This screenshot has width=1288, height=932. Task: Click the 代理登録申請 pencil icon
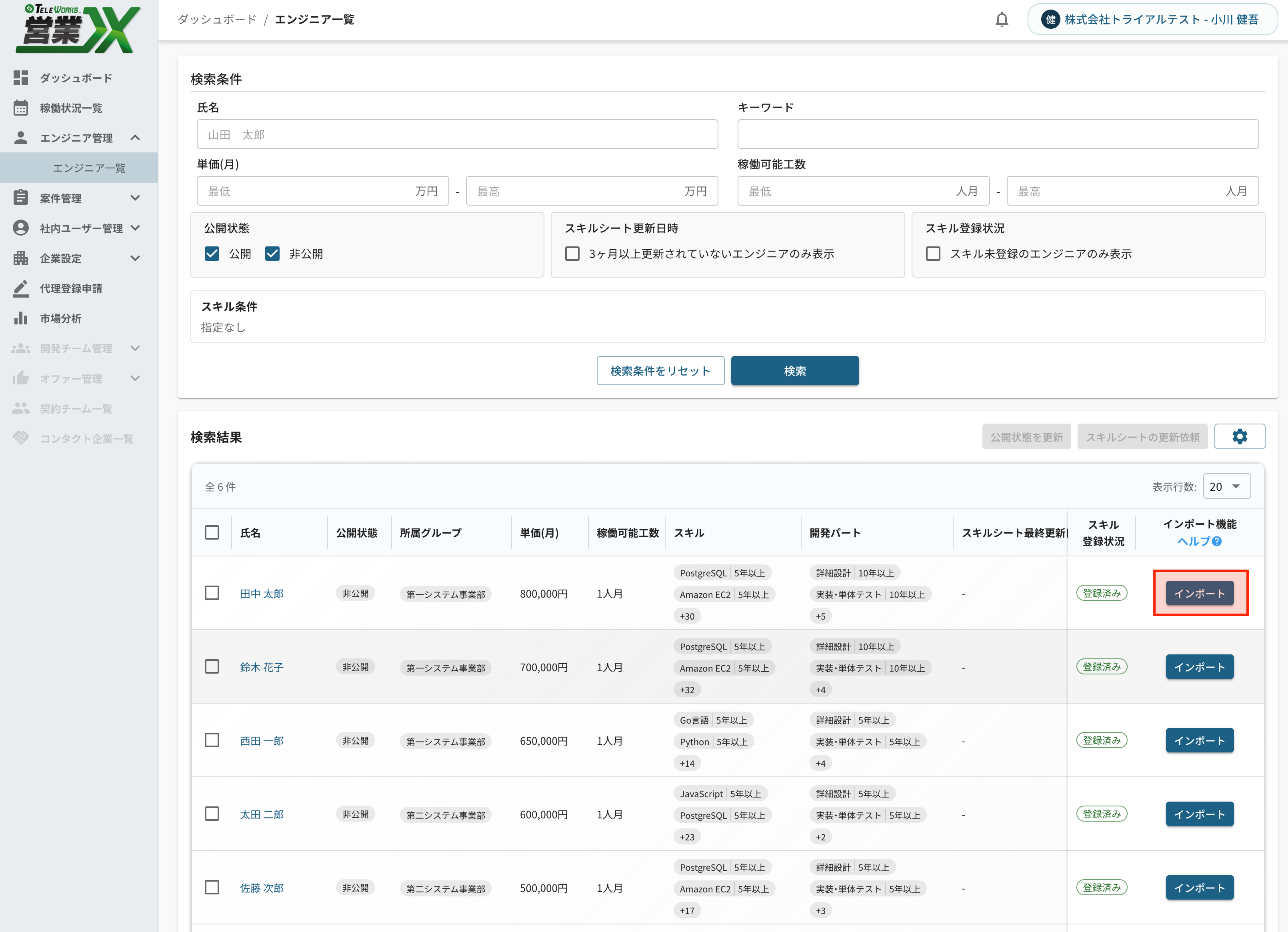20,288
